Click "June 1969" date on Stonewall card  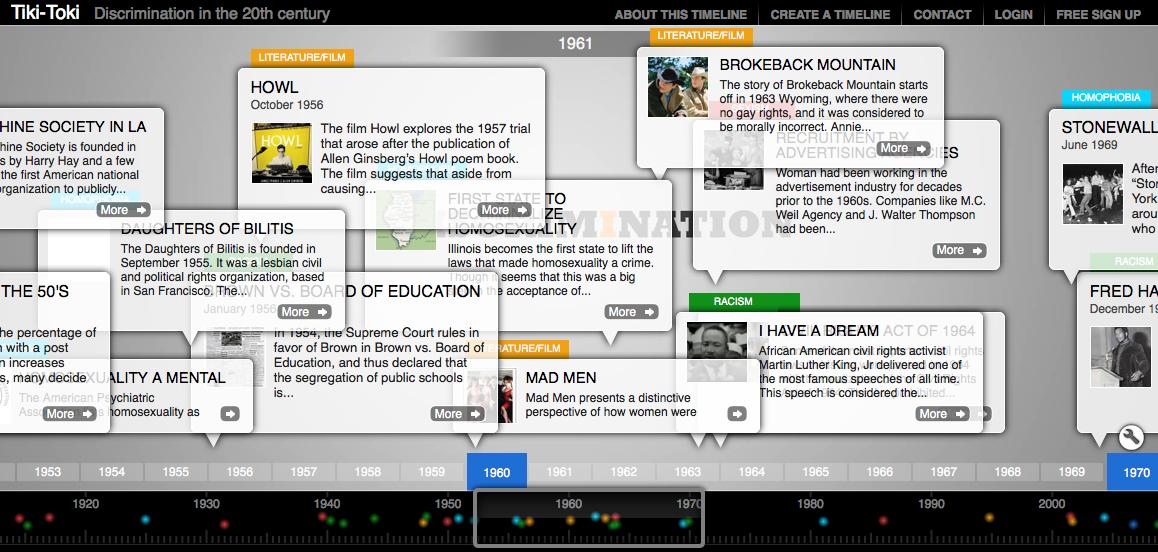click(1089, 145)
